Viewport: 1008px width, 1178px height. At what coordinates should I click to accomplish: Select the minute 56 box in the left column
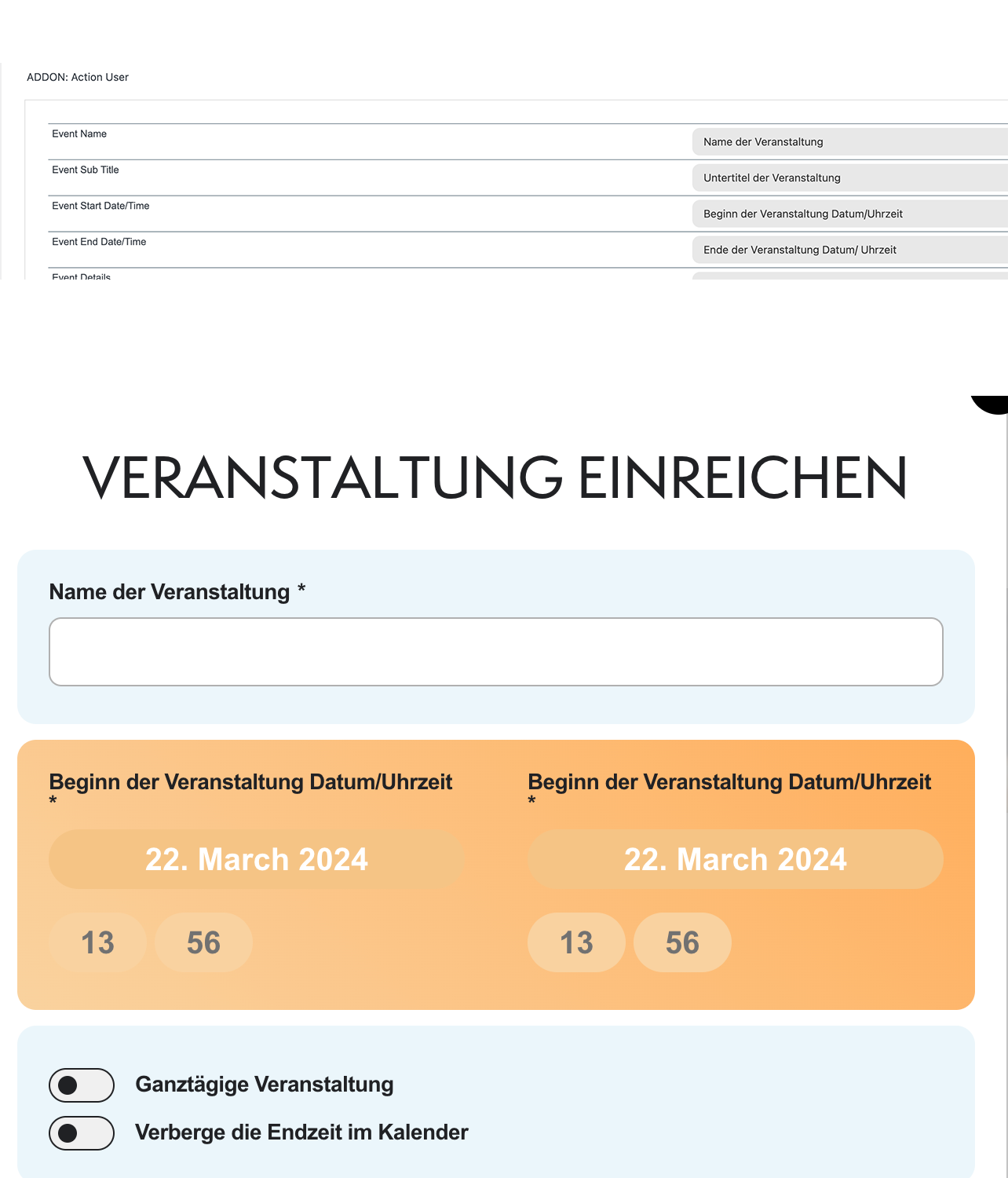203,942
